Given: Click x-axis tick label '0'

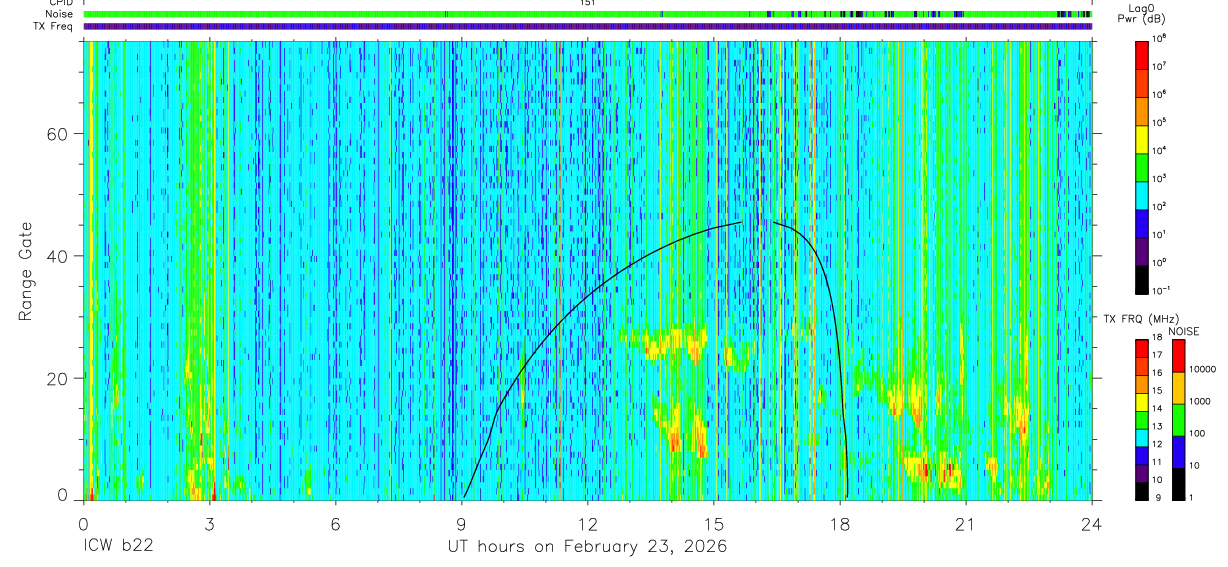Looking at the screenshot, I should point(83,524).
